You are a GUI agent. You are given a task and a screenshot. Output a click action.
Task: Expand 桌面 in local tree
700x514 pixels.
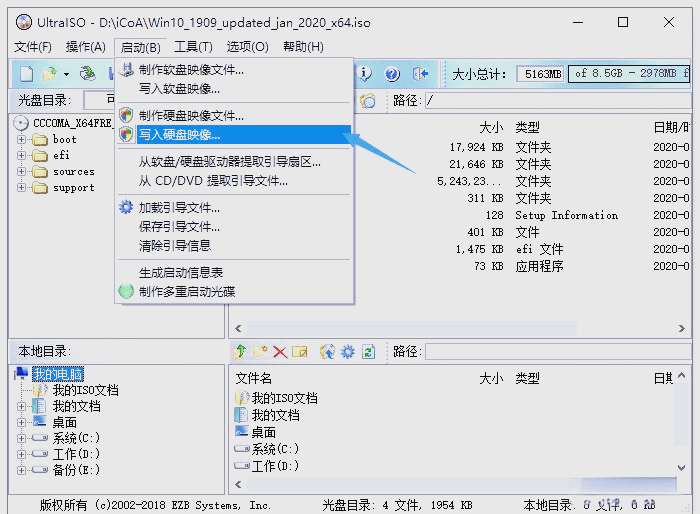pos(21,422)
